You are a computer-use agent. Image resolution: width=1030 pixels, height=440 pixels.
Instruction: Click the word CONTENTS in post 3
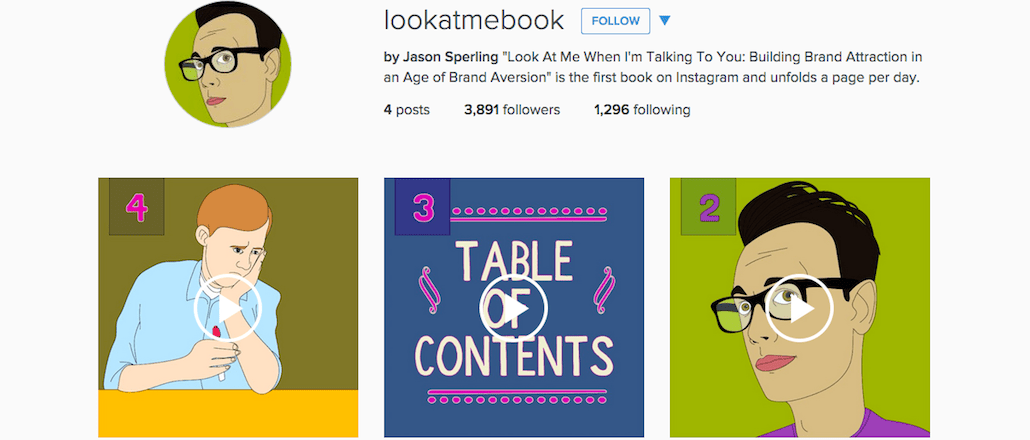pyautogui.click(x=514, y=356)
